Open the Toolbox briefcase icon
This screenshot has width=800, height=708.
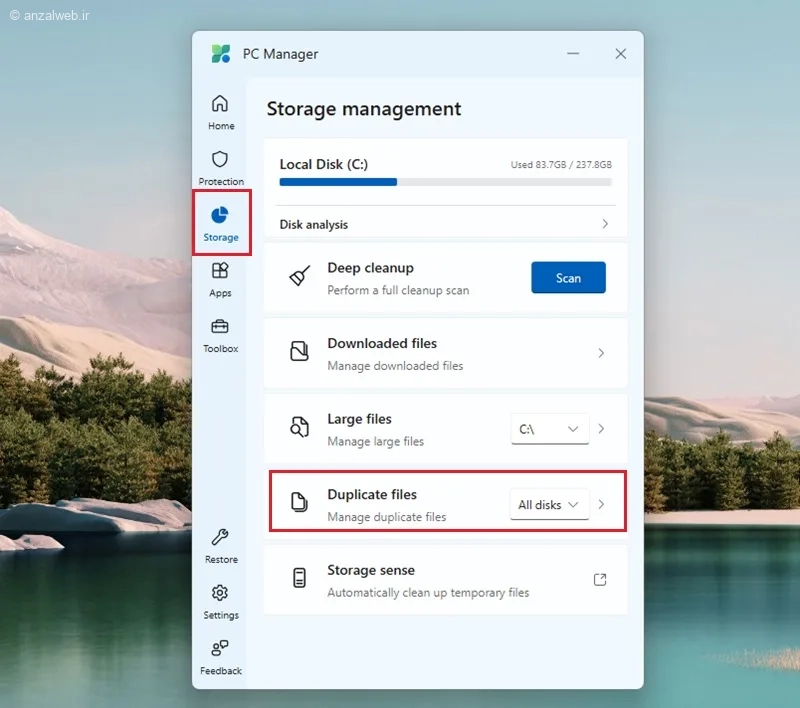coord(220,326)
